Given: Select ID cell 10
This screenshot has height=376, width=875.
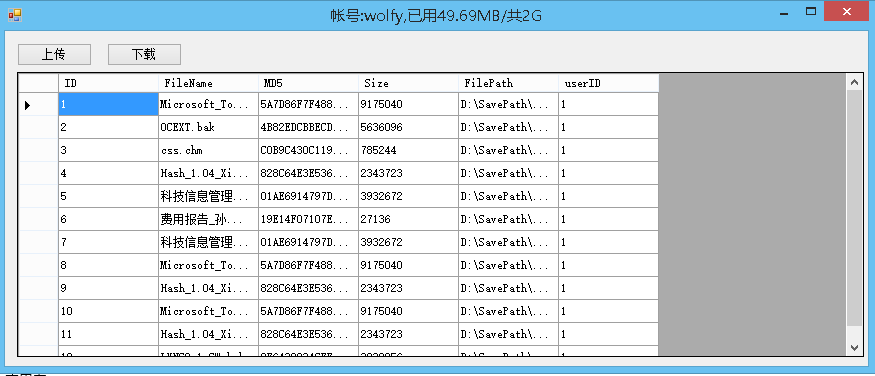Looking at the screenshot, I should [108, 312].
